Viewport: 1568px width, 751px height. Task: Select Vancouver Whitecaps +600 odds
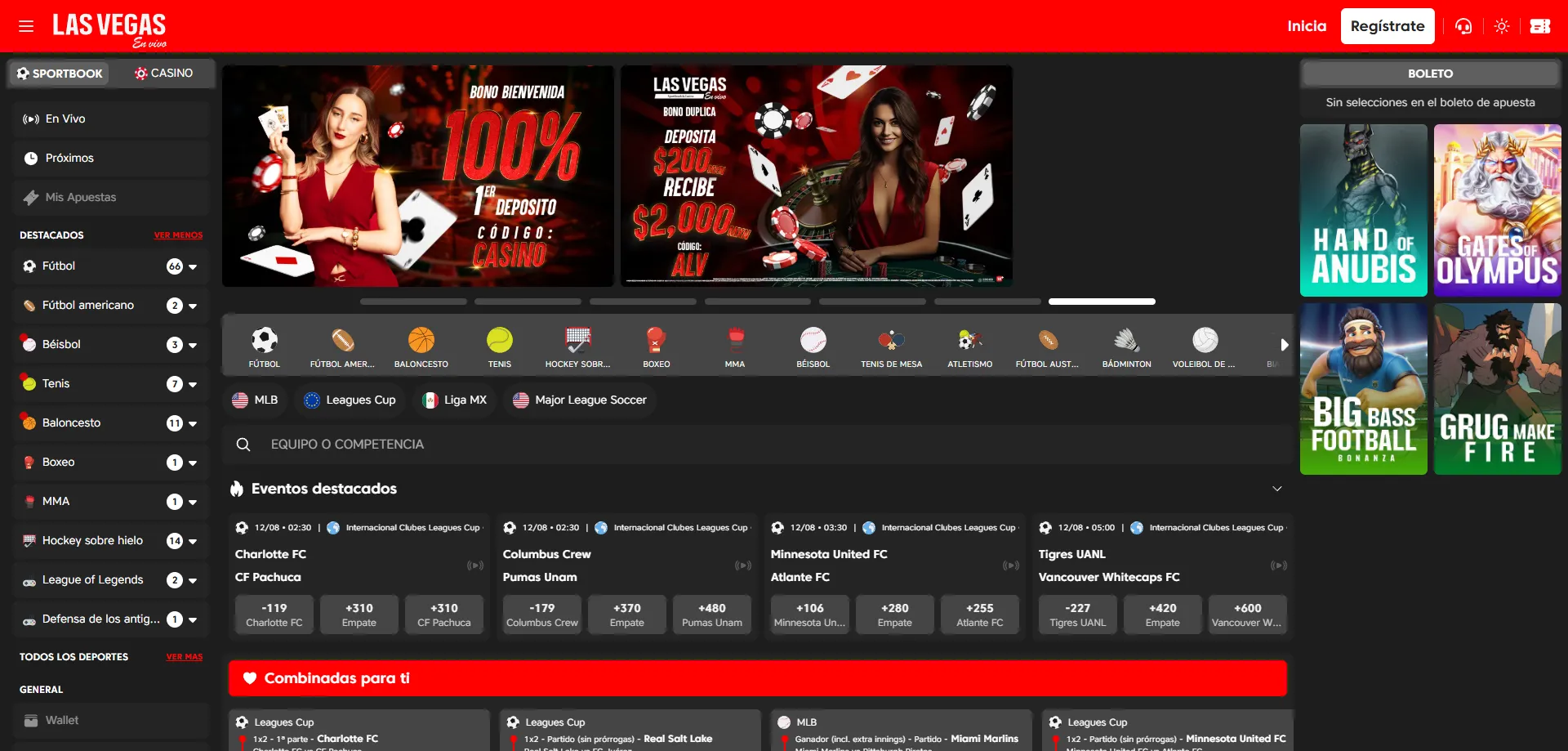click(x=1248, y=615)
